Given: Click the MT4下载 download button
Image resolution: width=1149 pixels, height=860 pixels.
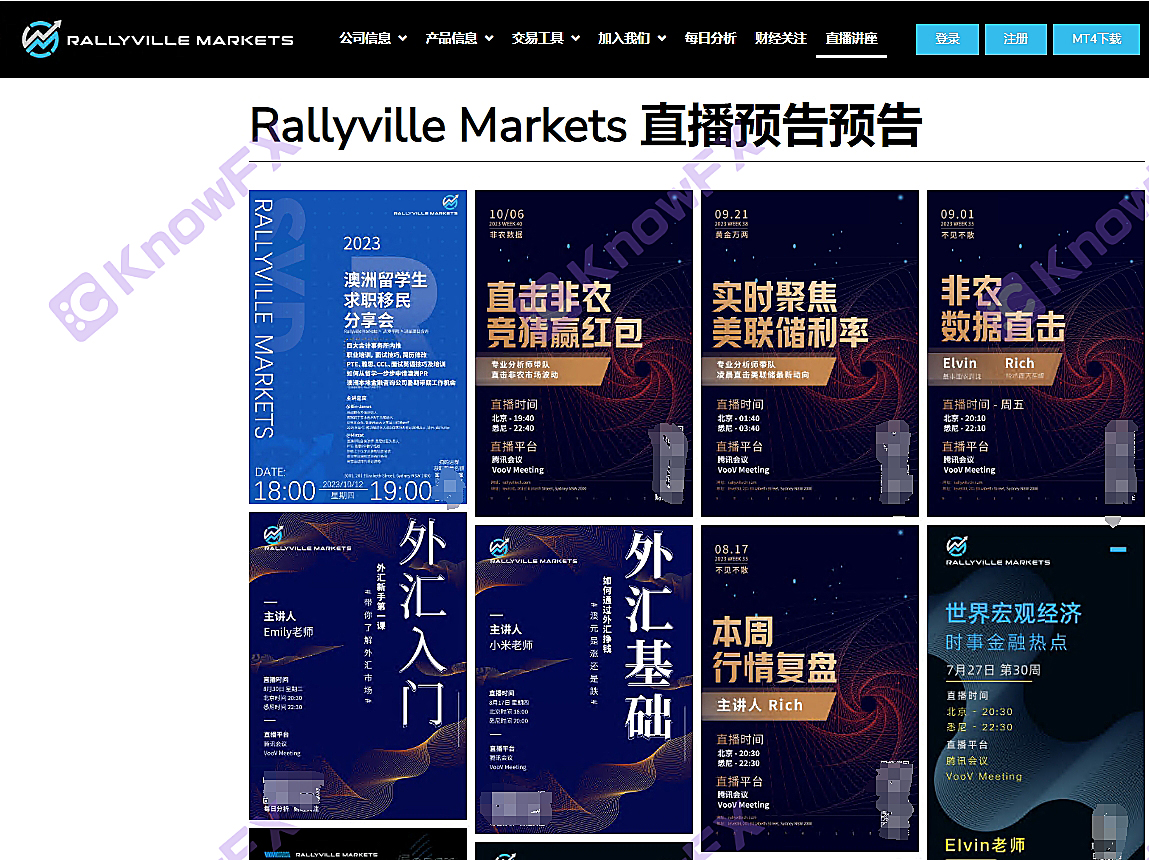Looking at the screenshot, I should coord(1096,40).
